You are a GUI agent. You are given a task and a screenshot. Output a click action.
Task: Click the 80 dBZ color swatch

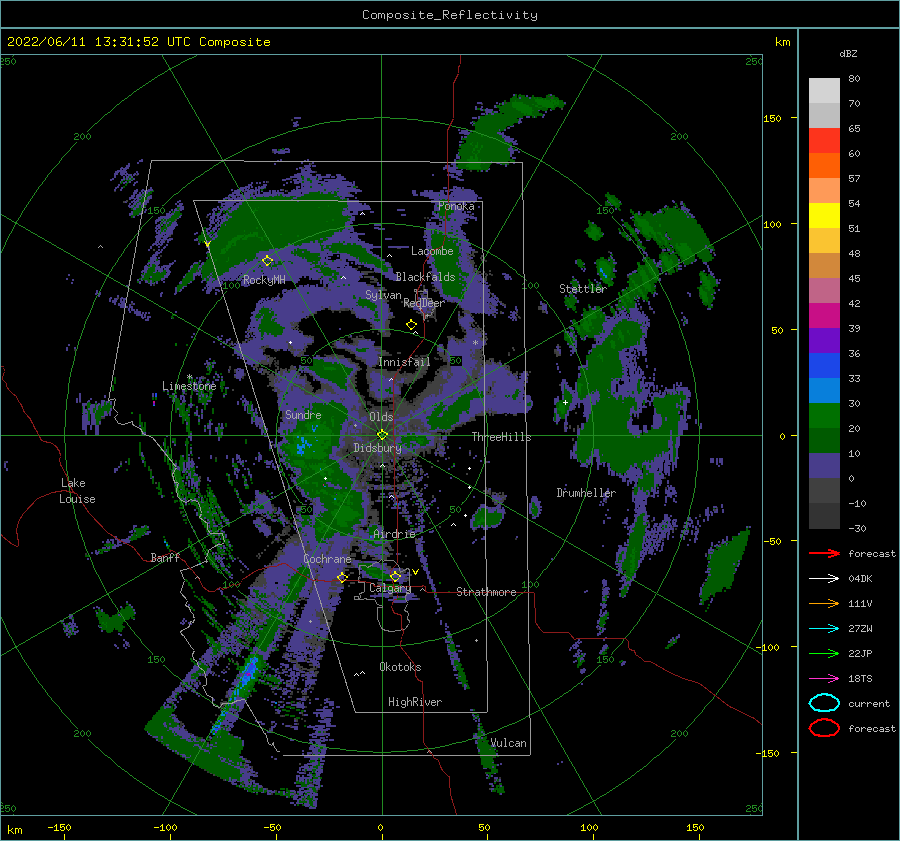[824, 90]
